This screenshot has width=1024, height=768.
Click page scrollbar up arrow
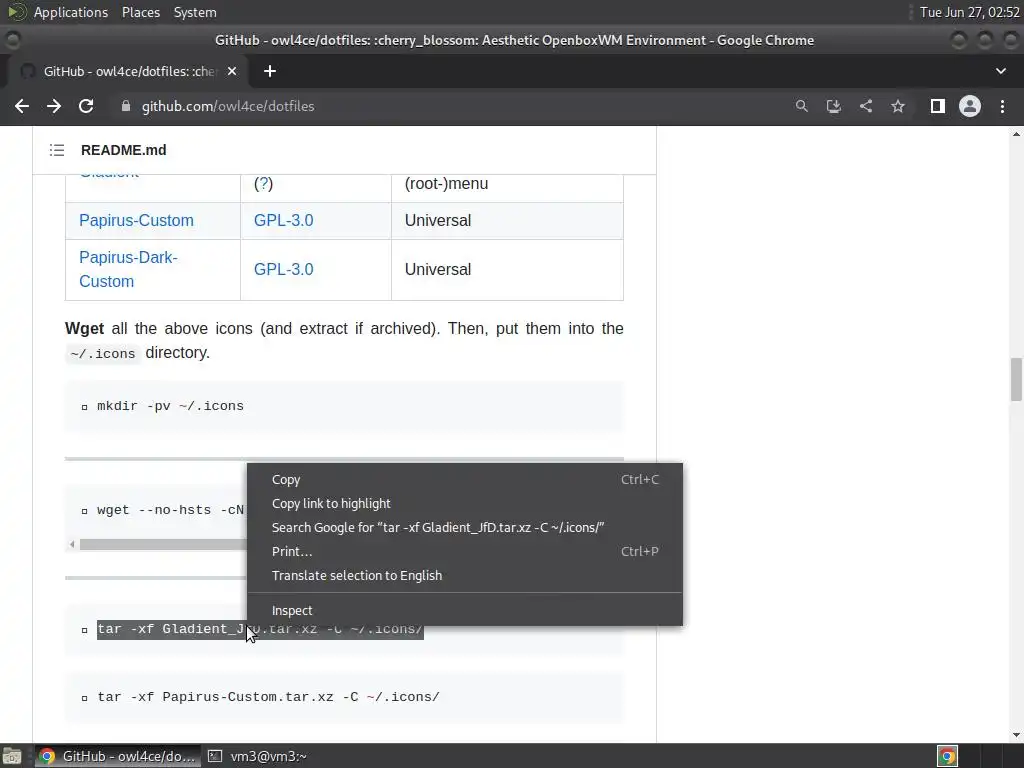[1016, 134]
